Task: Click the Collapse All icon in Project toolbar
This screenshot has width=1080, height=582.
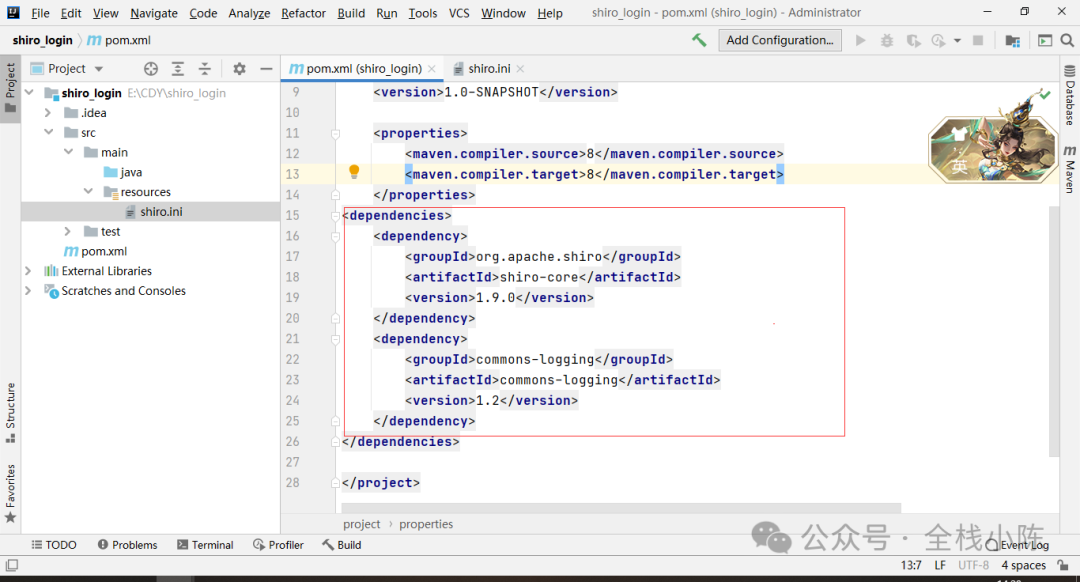Action: click(205, 68)
